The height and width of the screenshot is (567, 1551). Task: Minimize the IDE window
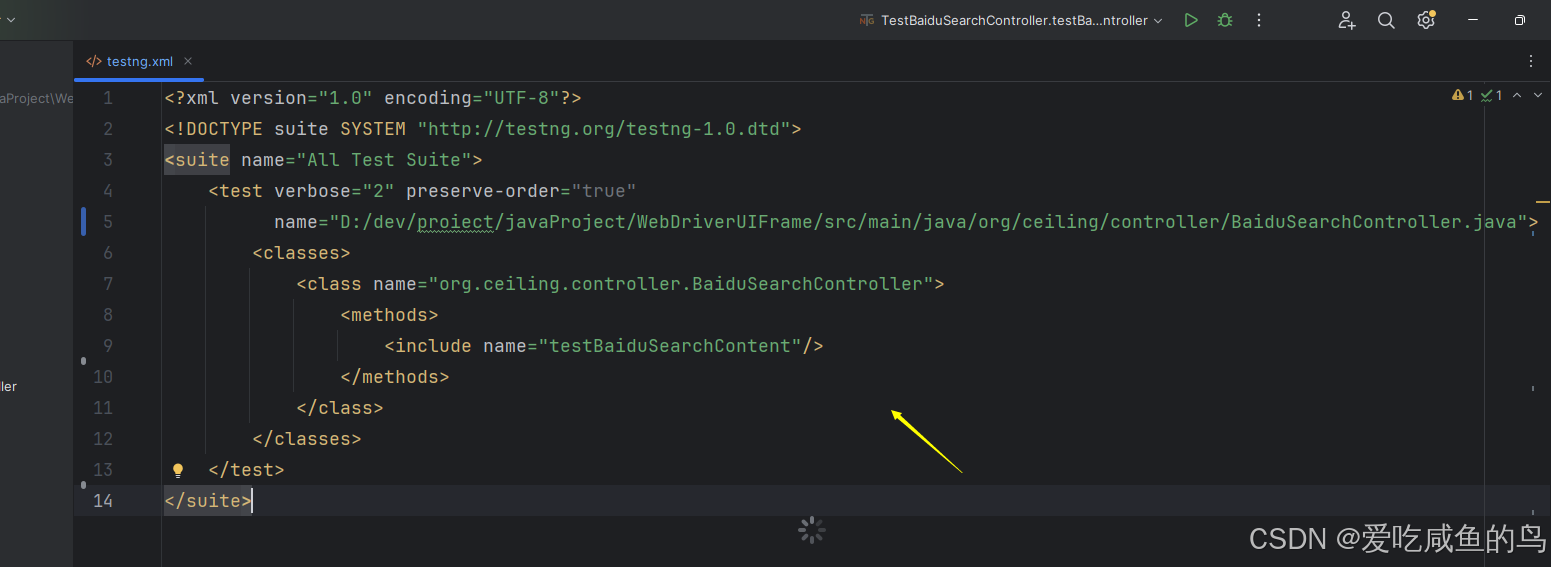point(1473,20)
